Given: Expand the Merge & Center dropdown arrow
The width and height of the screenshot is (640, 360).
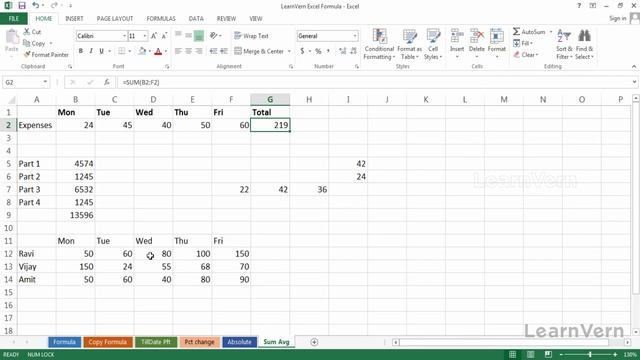Looking at the screenshot, I should [x=289, y=51].
